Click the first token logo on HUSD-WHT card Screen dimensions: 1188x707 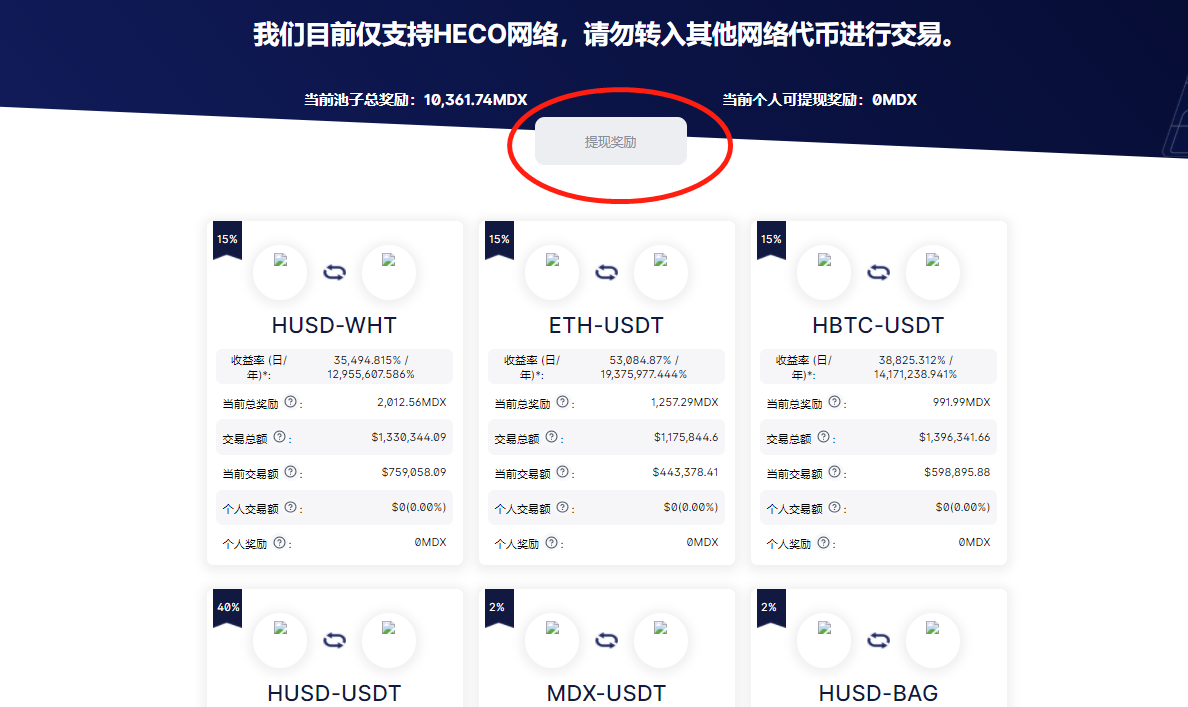(x=280, y=272)
